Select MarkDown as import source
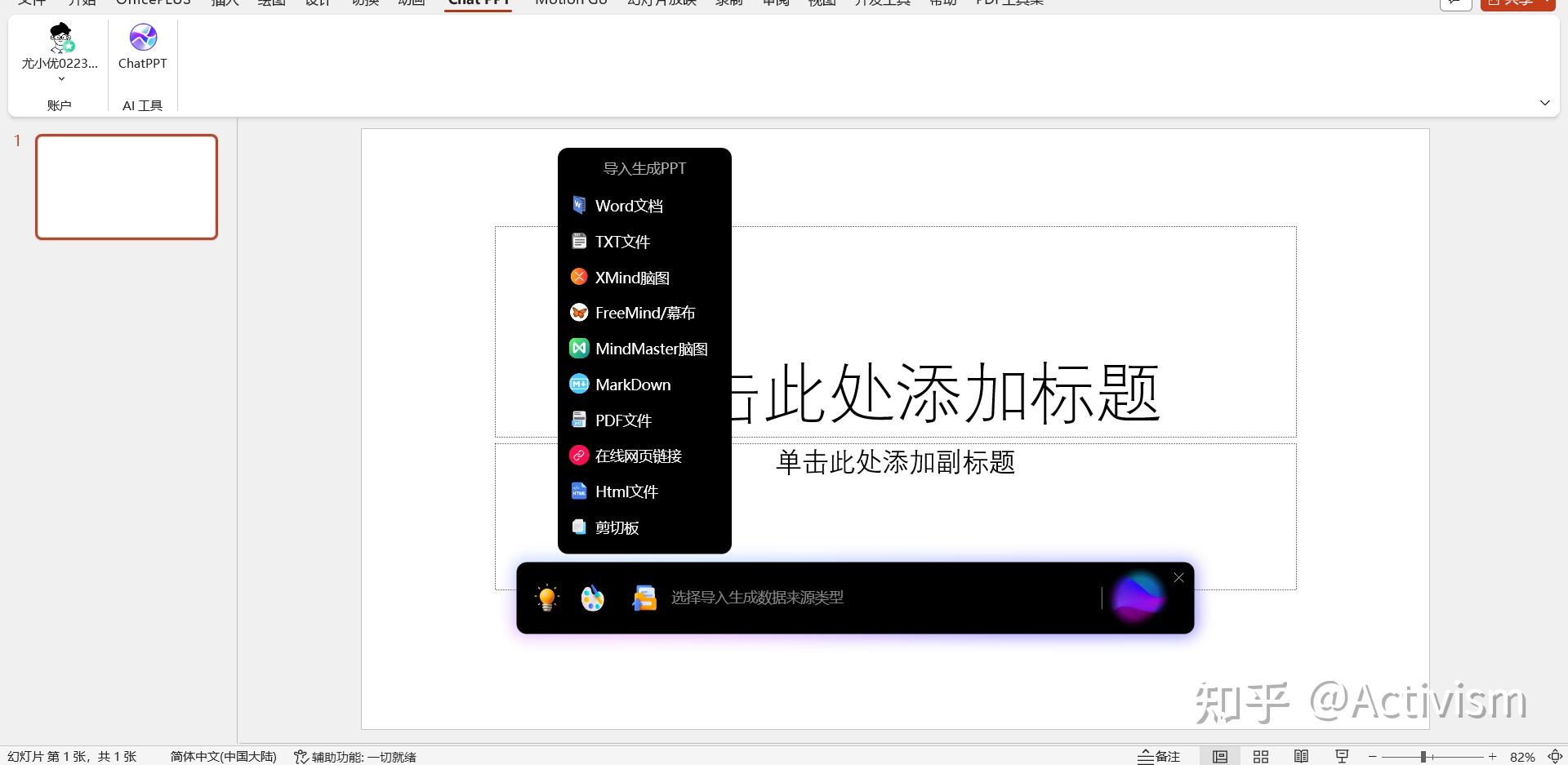This screenshot has height=765, width=1568. click(x=632, y=384)
